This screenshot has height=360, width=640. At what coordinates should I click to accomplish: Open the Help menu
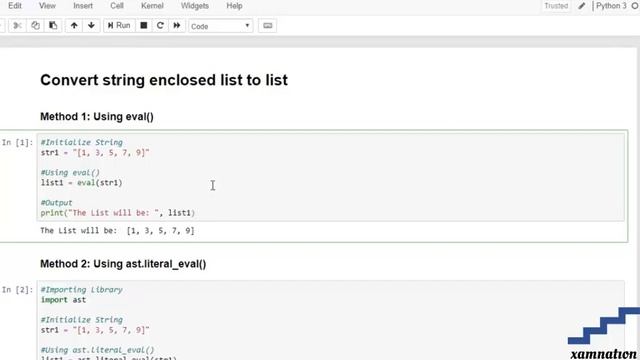[x=234, y=6]
